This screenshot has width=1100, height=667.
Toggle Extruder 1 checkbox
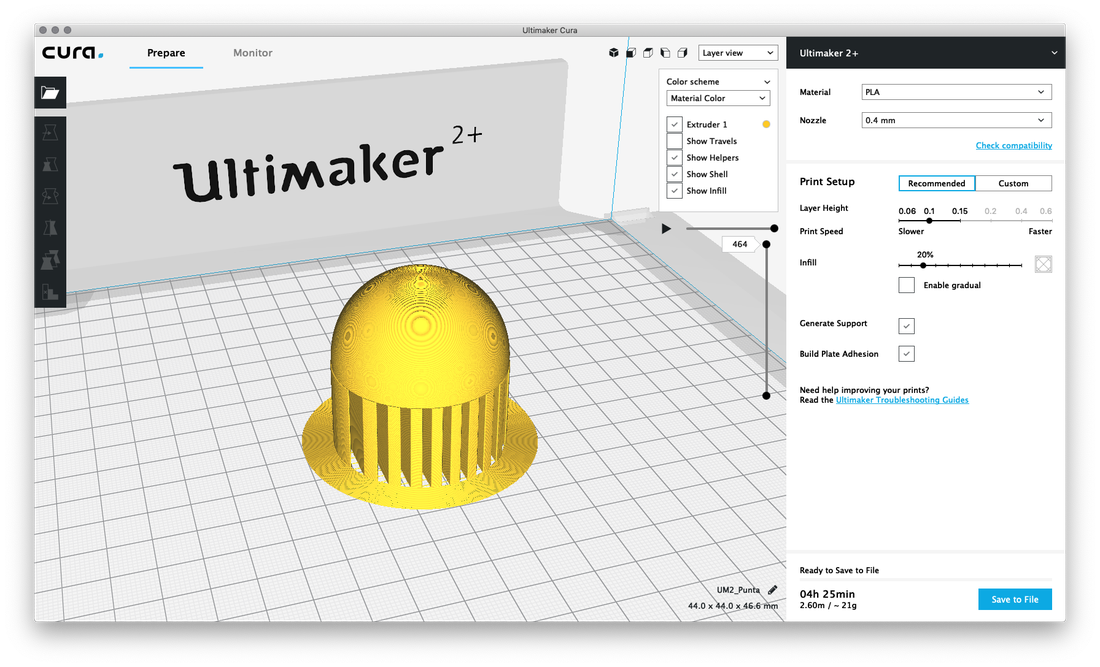[x=674, y=124]
